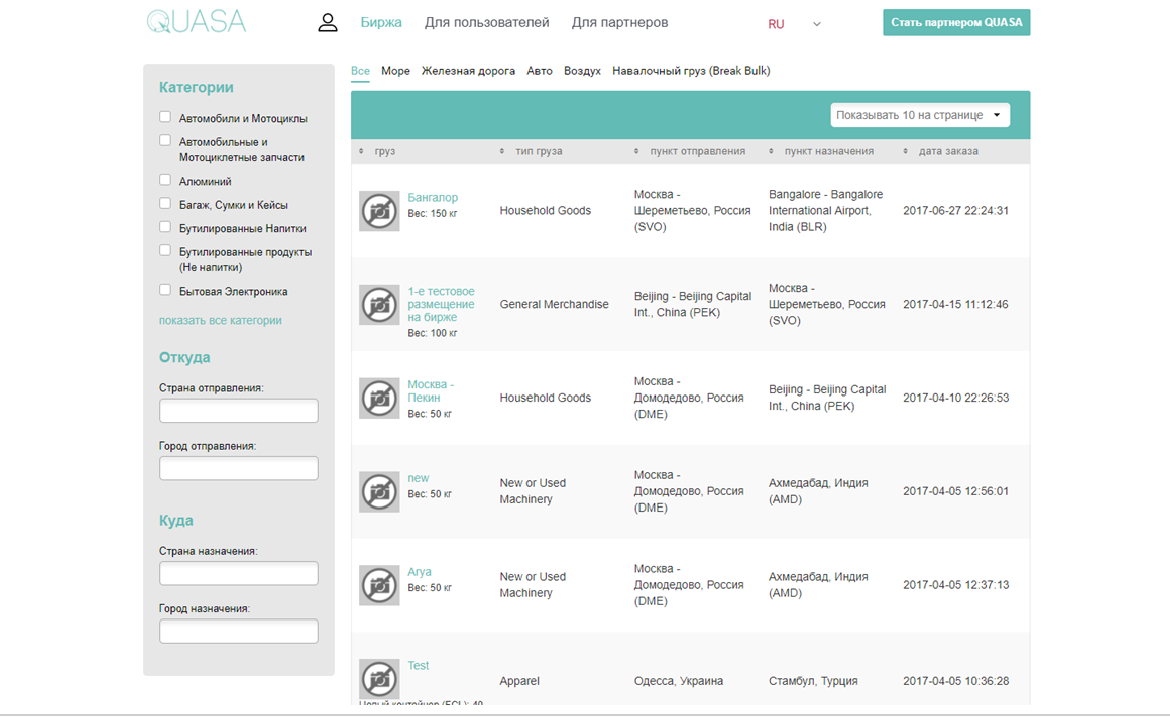
Task: Expand the RU language selector
Action: [795, 24]
